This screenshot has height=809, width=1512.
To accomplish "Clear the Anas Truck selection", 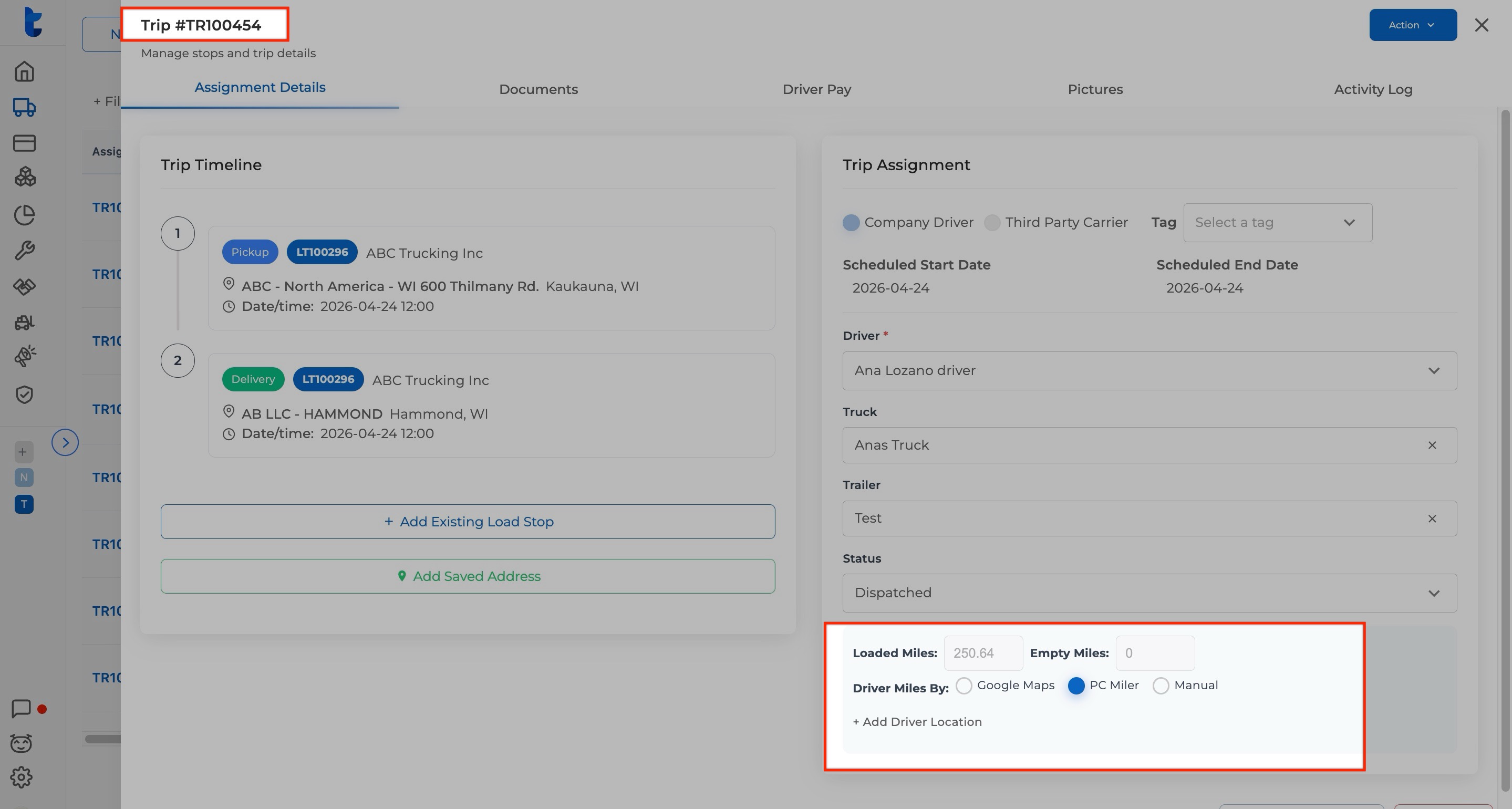I will point(1432,445).
